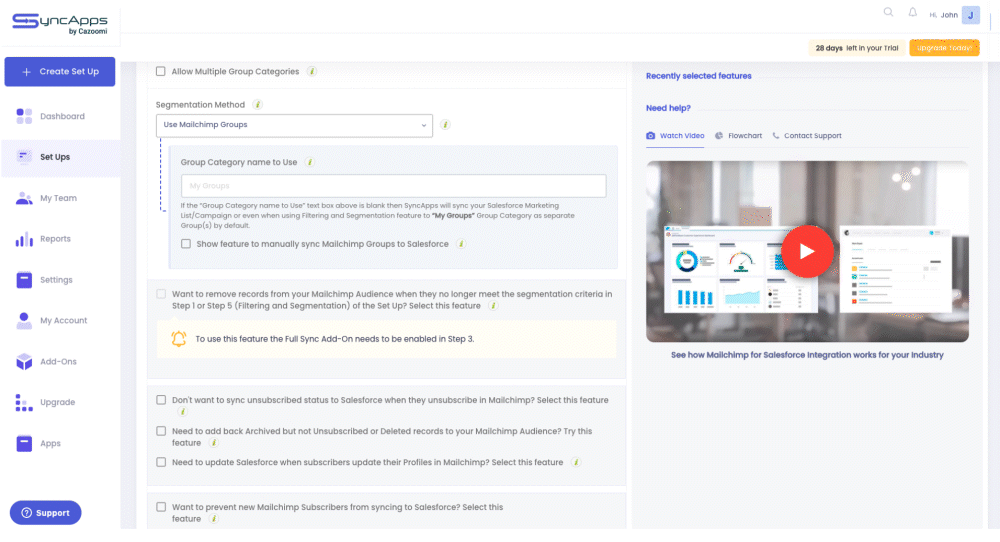The height and width of the screenshot is (542, 1000).
Task: Switch to the Watch Video tab
Action: click(675, 136)
